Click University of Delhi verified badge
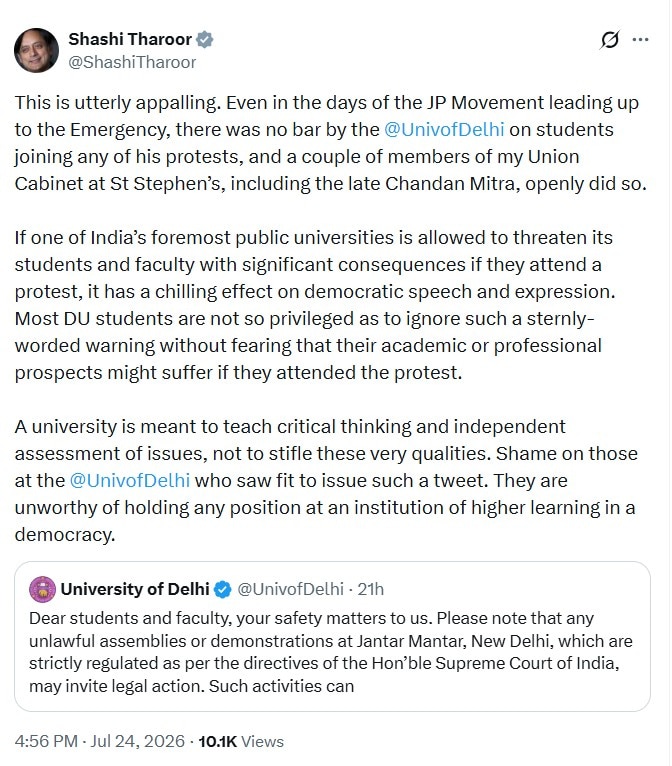 [x=223, y=590]
